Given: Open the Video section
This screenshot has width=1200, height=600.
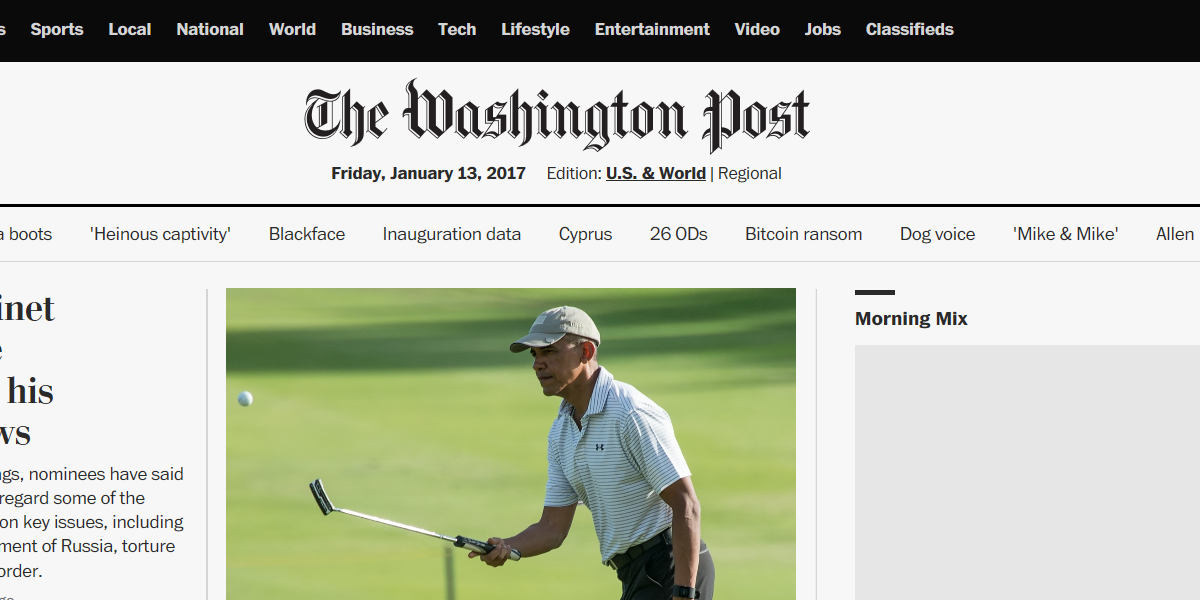Looking at the screenshot, I should [757, 29].
